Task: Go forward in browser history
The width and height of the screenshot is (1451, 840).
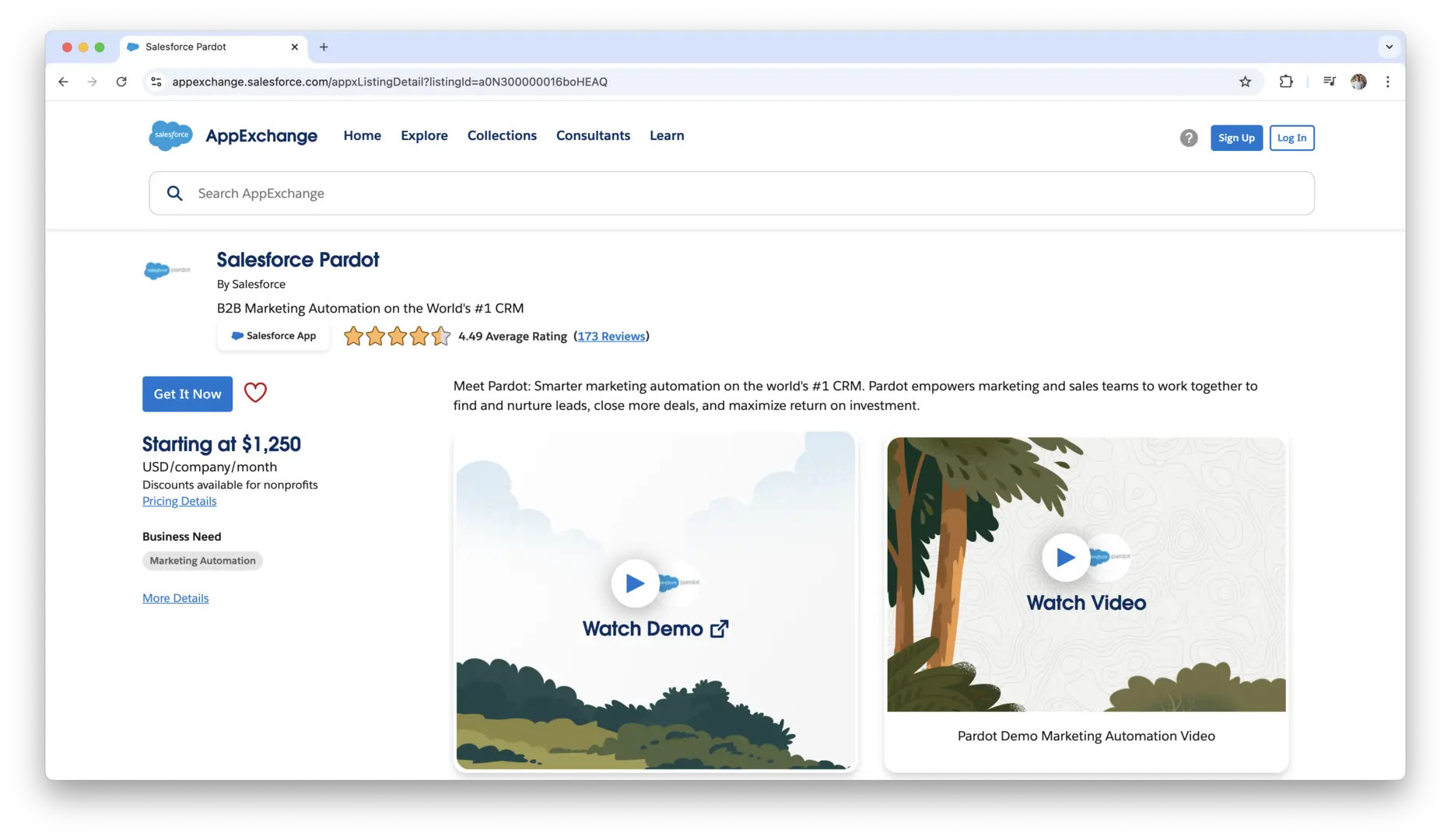Action: point(92,82)
